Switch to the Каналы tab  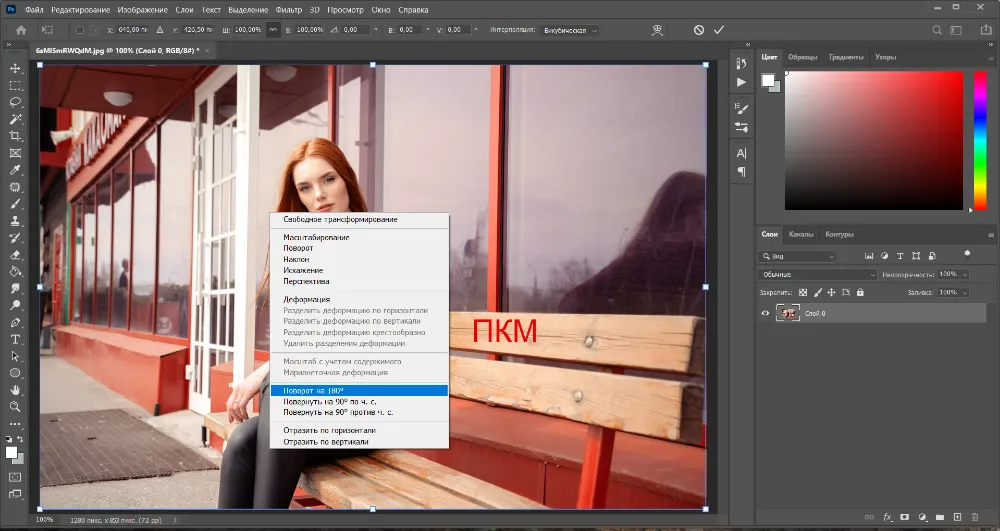click(x=801, y=234)
